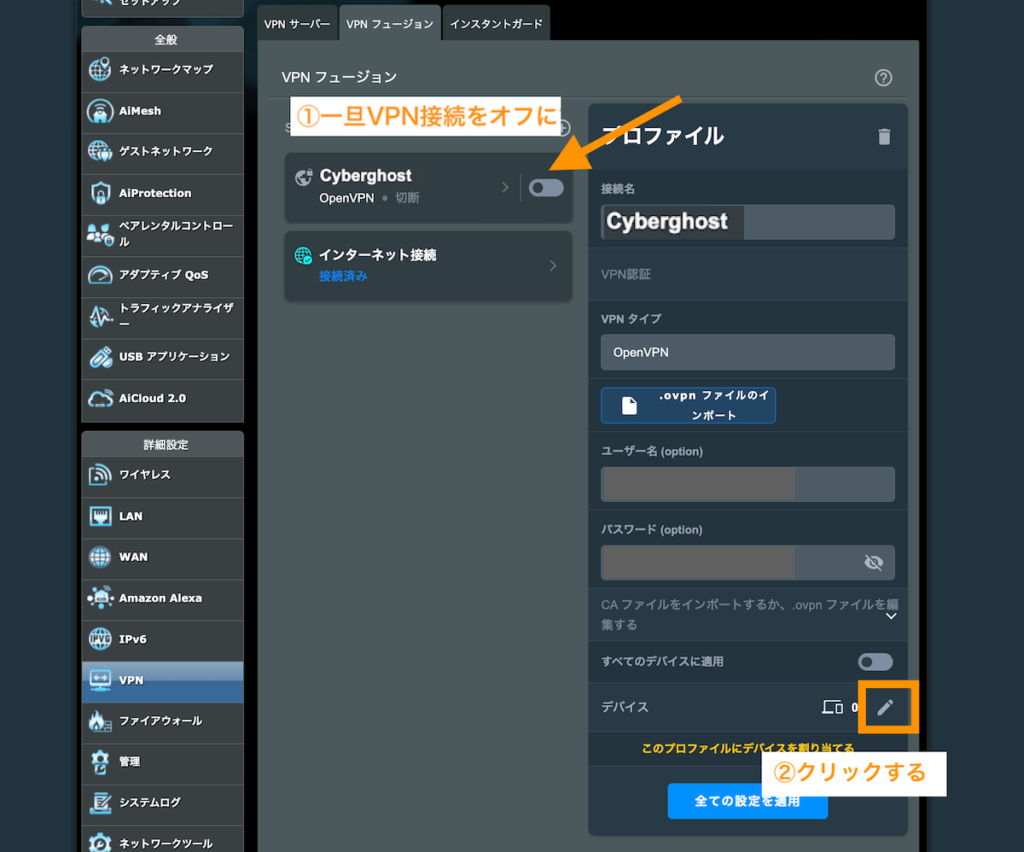Open the VPN profile delete trash icon
Image resolution: width=1024 pixels, height=852 pixels.
[884, 136]
